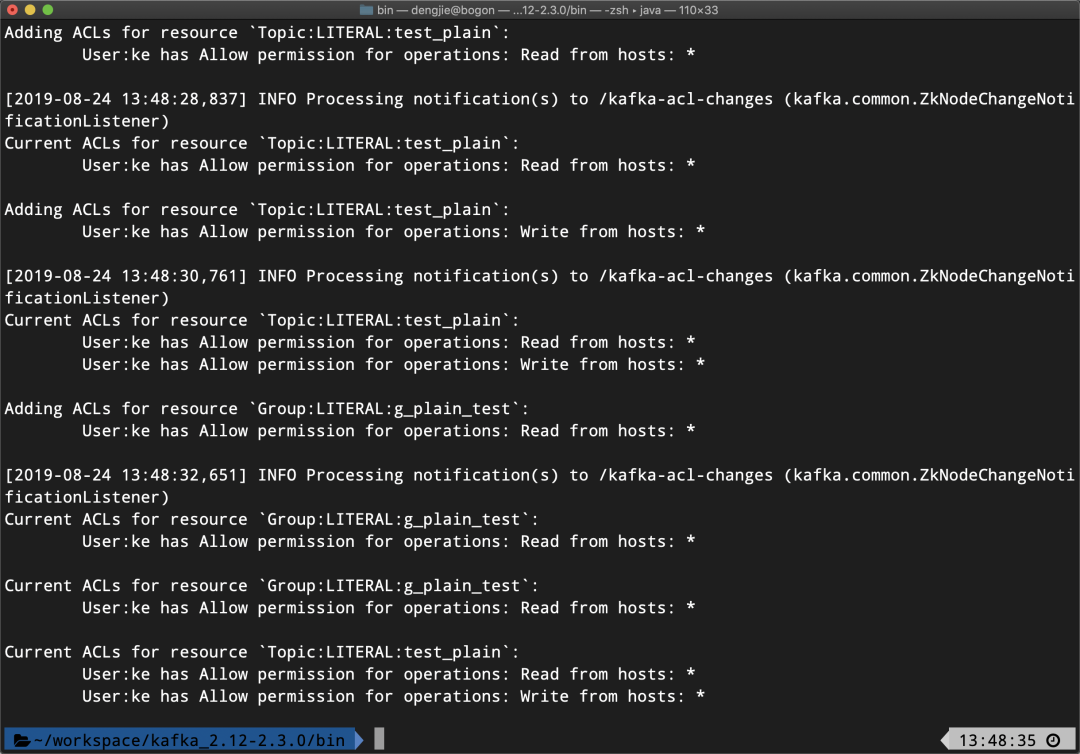Click the terminal cursor block beside the prompt
Viewport: 1080px width, 754px height.
coord(377,738)
